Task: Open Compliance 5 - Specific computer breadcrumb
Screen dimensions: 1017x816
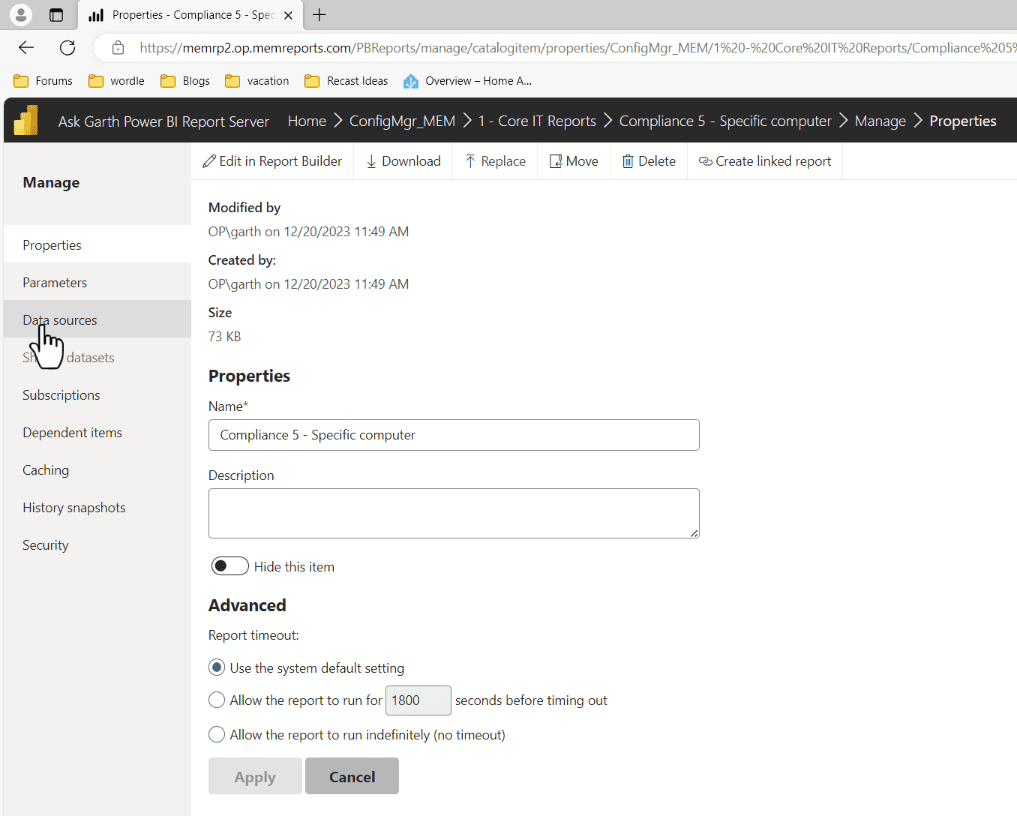Action: [x=725, y=121]
